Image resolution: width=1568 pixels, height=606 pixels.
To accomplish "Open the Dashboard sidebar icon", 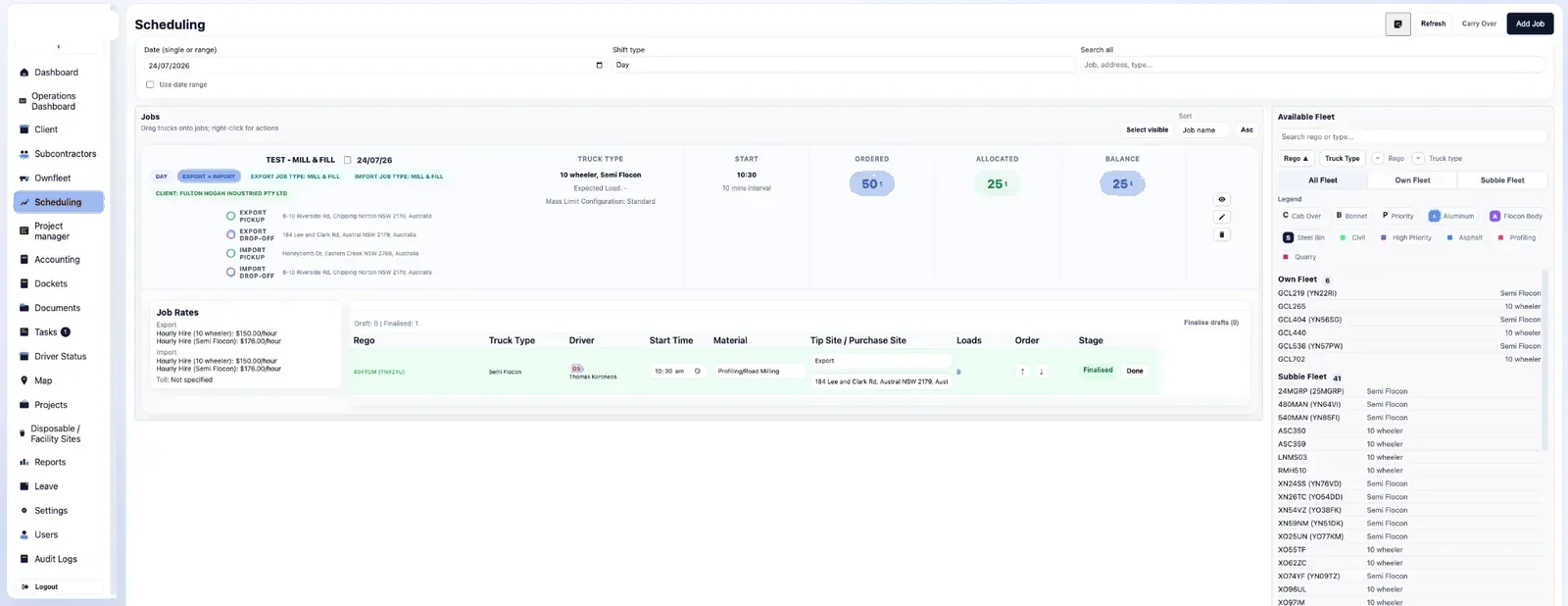I will tap(24, 73).
